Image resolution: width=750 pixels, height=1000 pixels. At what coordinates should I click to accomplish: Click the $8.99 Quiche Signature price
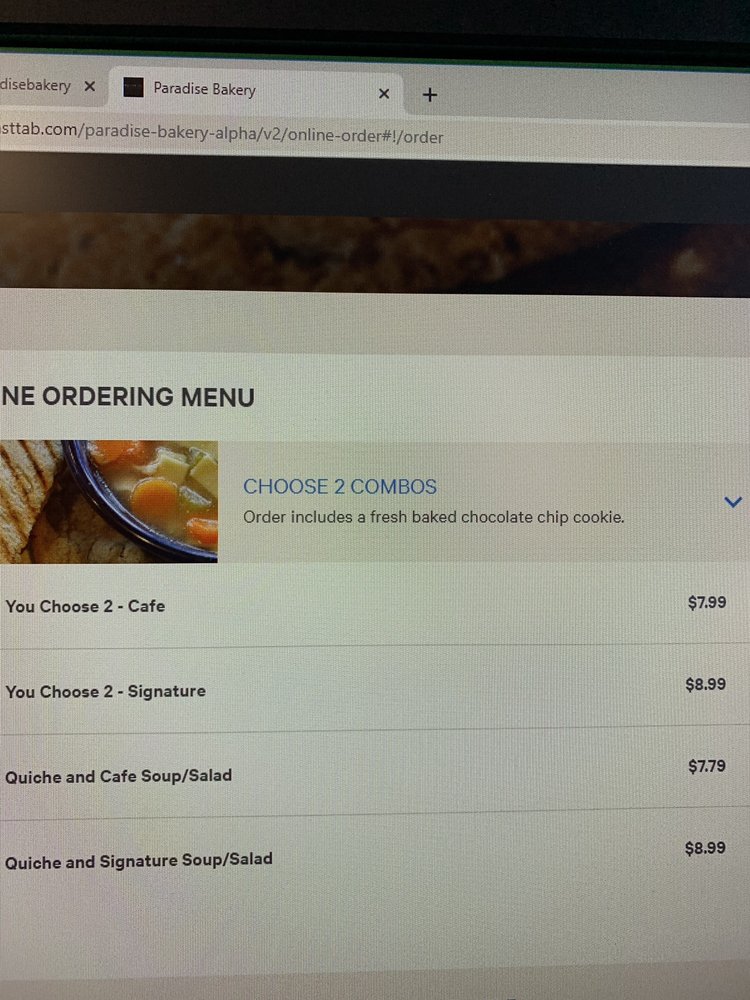tap(705, 848)
